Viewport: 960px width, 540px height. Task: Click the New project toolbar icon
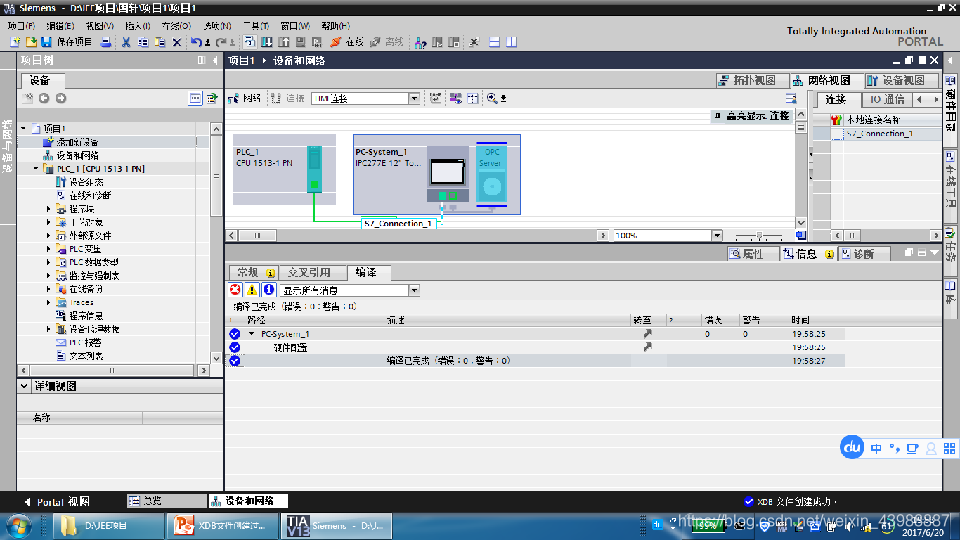15,42
